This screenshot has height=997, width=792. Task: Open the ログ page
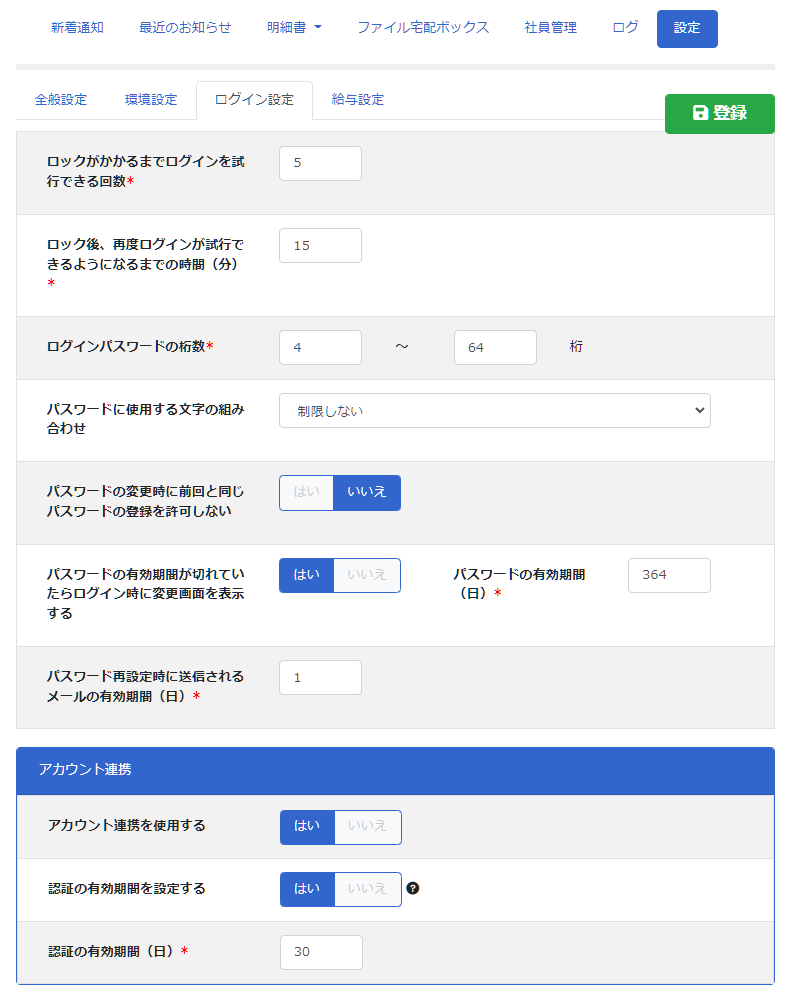[625, 28]
